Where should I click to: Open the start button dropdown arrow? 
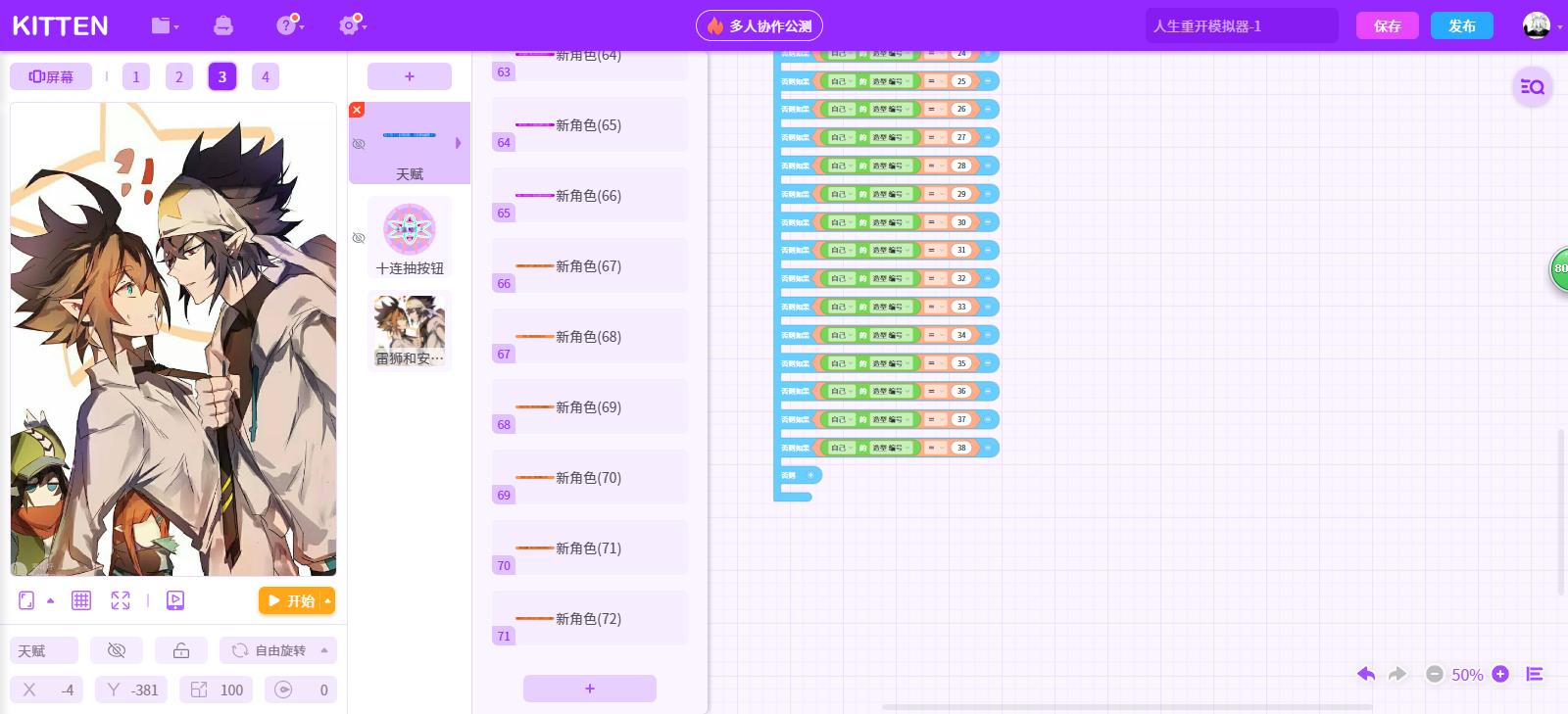pyautogui.click(x=327, y=600)
